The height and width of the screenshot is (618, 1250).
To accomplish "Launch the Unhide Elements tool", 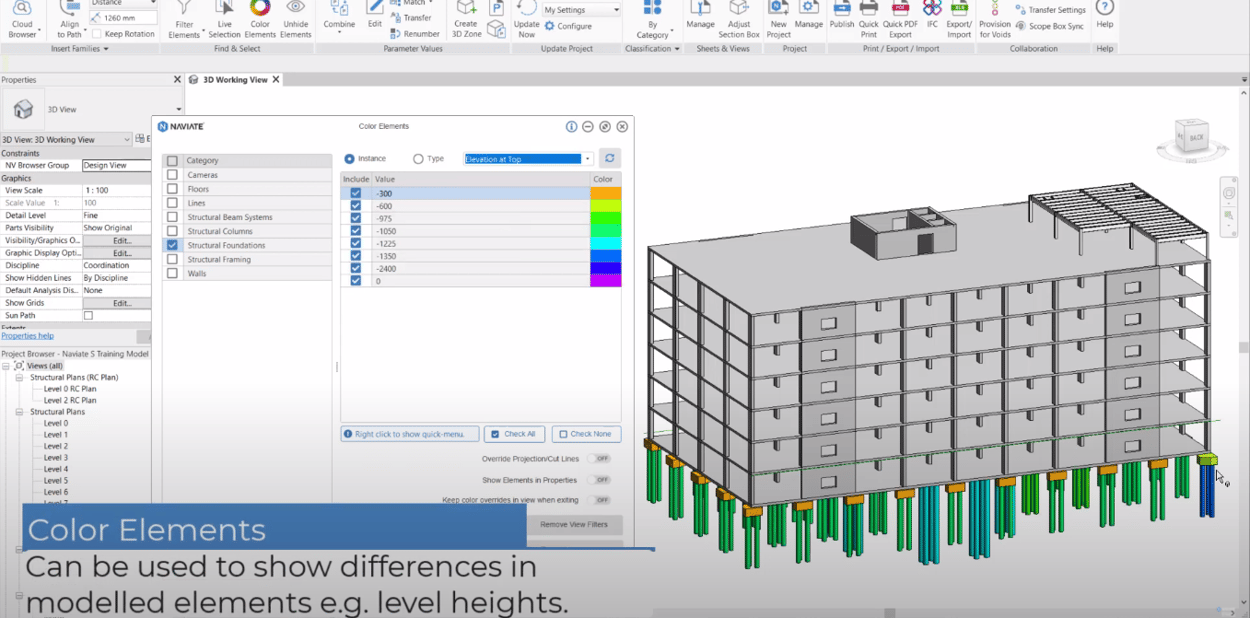I will tap(296, 20).
